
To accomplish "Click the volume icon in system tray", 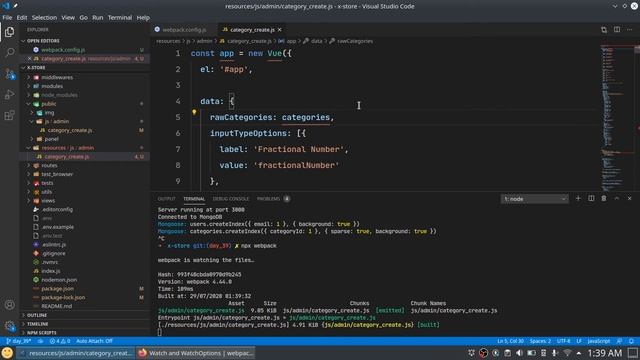I will [519, 353].
